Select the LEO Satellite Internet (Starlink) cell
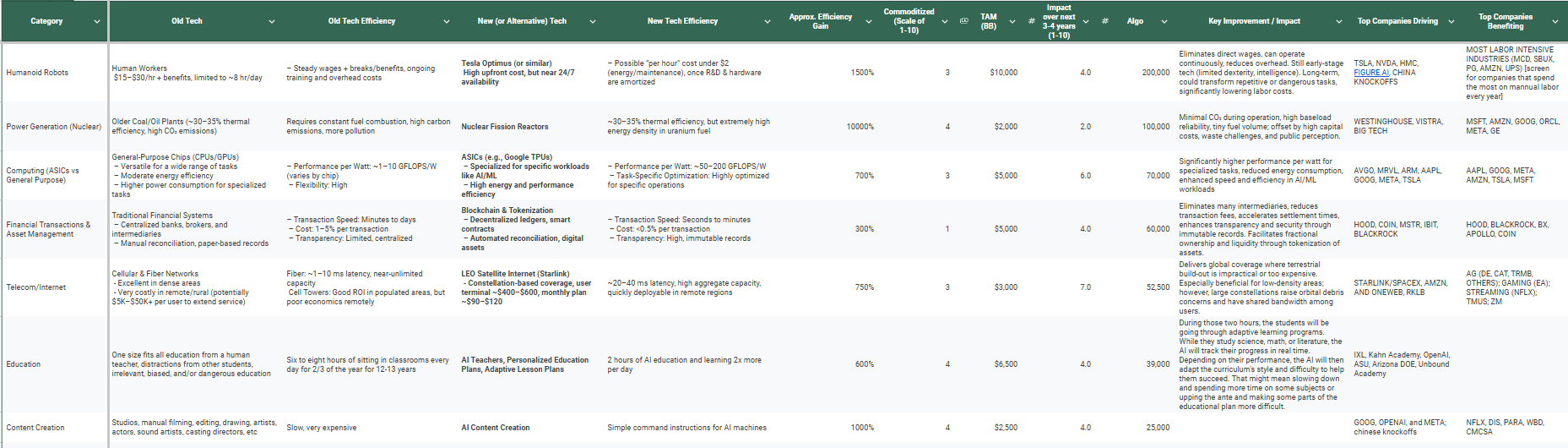The height and width of the screenshot is (448, 1568). pyautogui.click(x=530, y=287)
